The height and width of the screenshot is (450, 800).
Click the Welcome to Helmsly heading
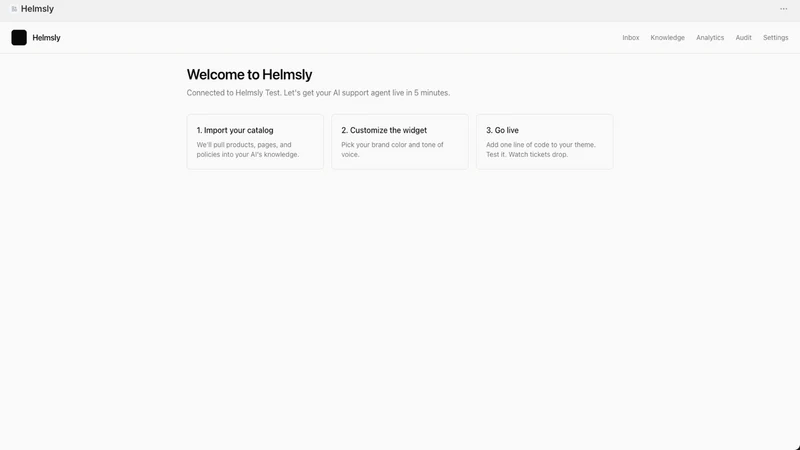[249, 74]
